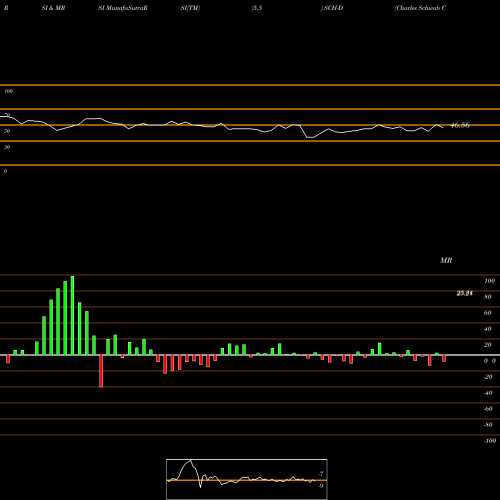Click the -20 label on MR axis
Image resolution: width=500 pixels, height=500 pixels.
pyautogui.click(x=488, y=377)
